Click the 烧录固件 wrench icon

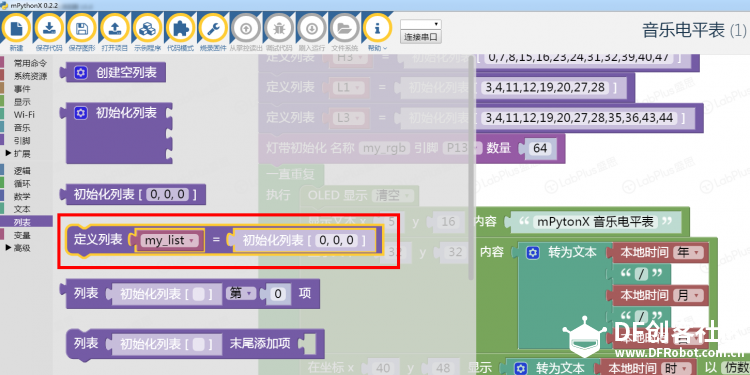pyautogui.click(x=213, y=29)
